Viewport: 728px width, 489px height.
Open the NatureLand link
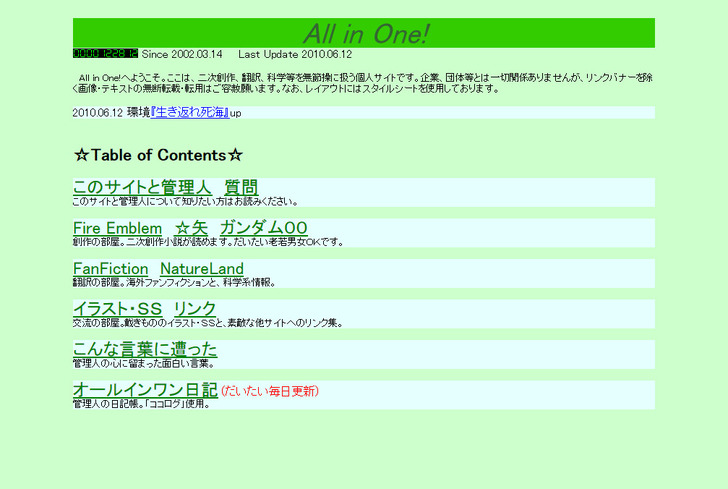(201, 269)
